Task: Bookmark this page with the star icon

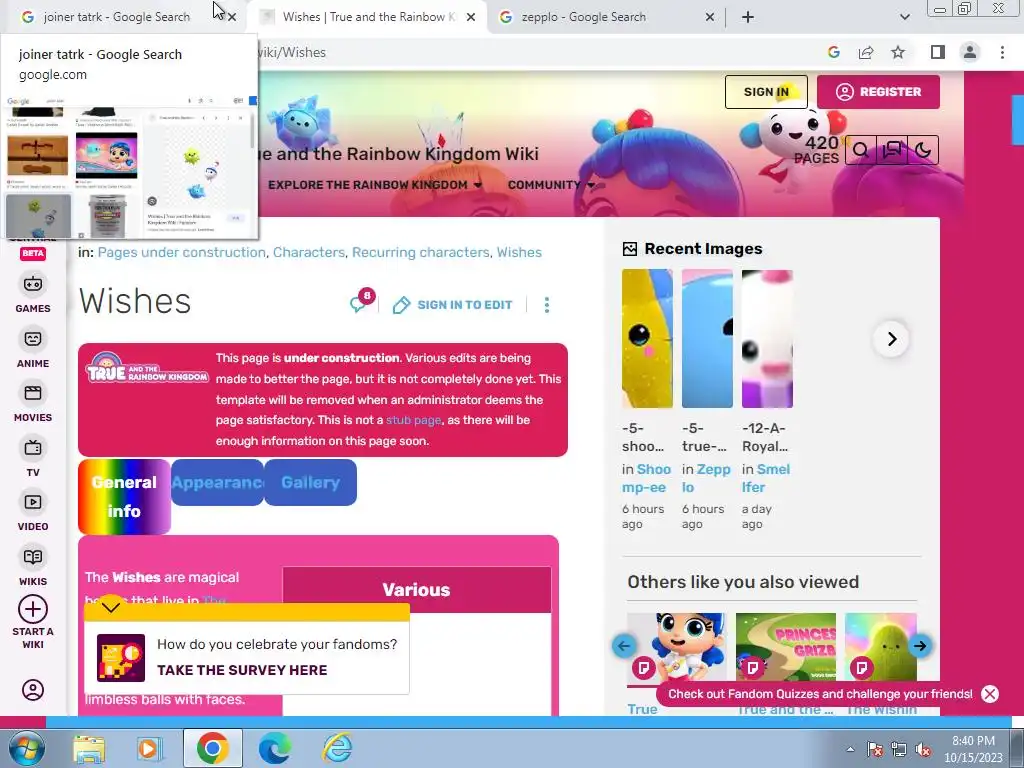Action: [x=898, y=52]
